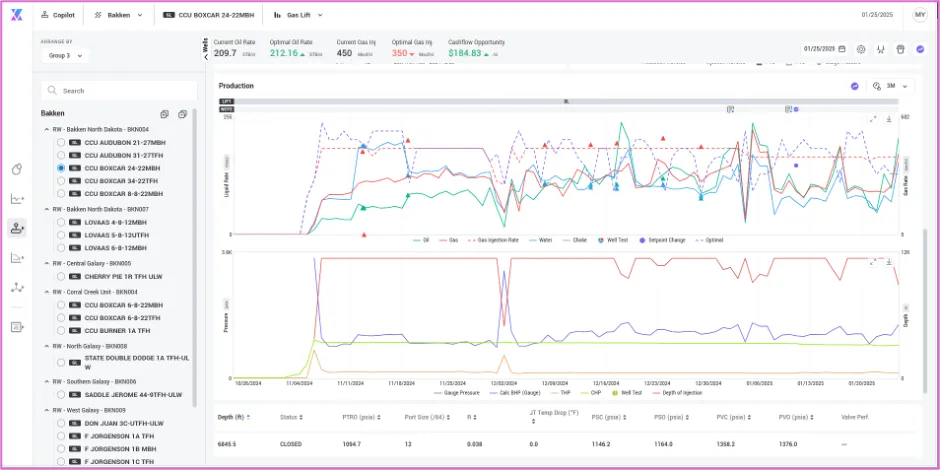Click the collapse-all icon beside Bakken header
This screenshot has width=940, height=470.
[x=183, y=114]
